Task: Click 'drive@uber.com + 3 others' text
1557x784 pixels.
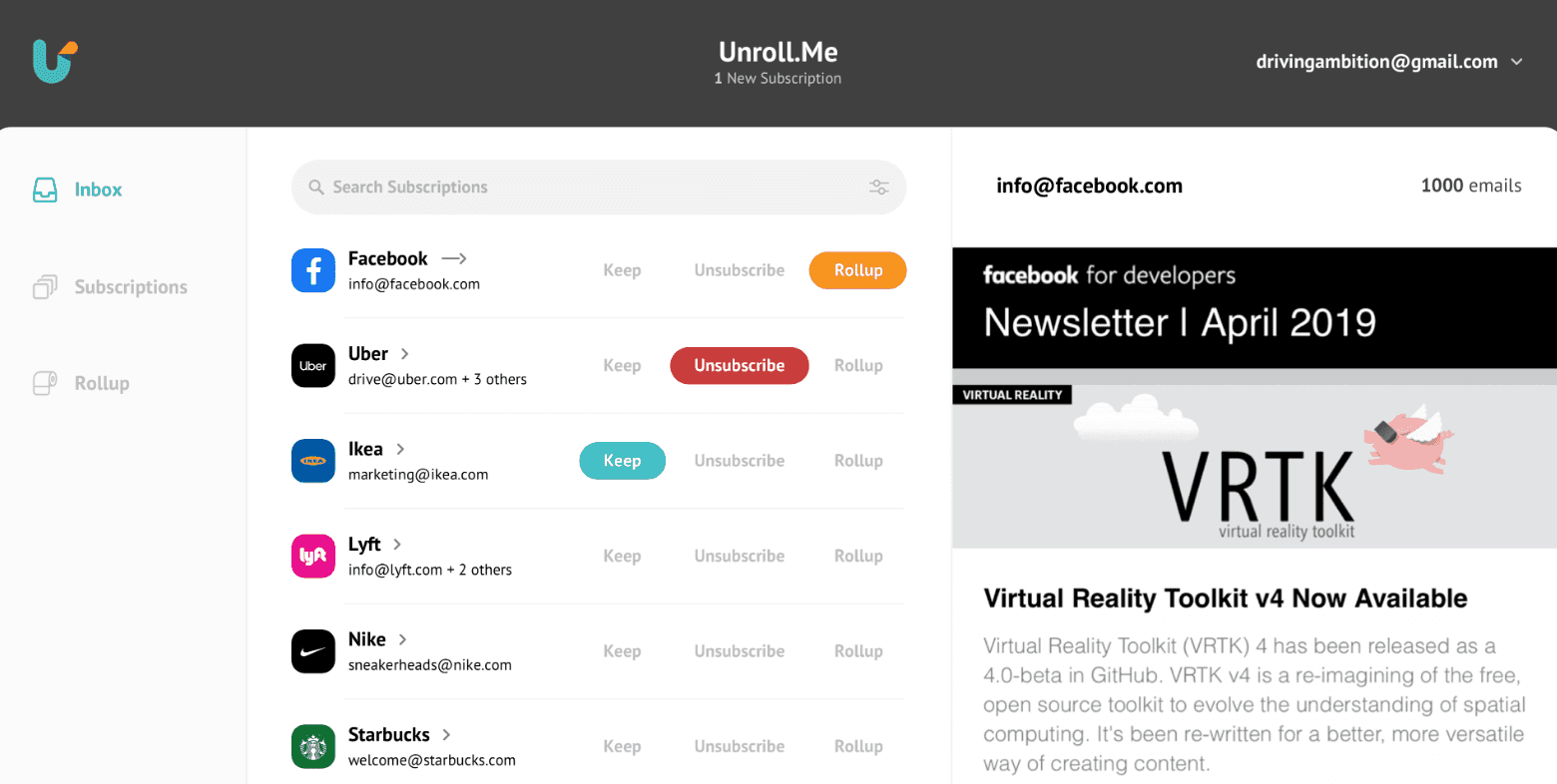Action: [437, 380]
